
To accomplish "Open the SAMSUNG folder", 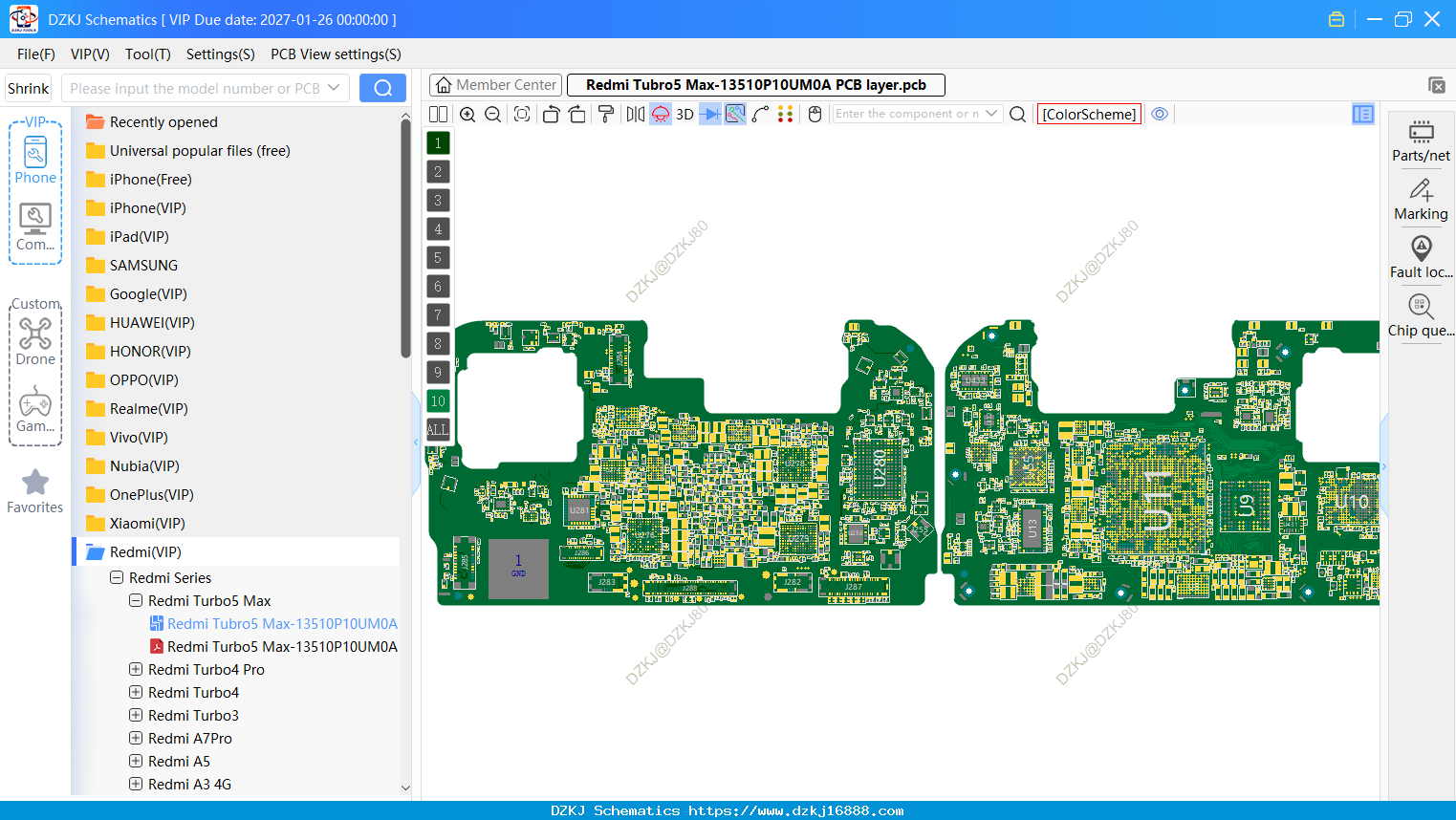I will pyautogui.click(x=132, y=265).
